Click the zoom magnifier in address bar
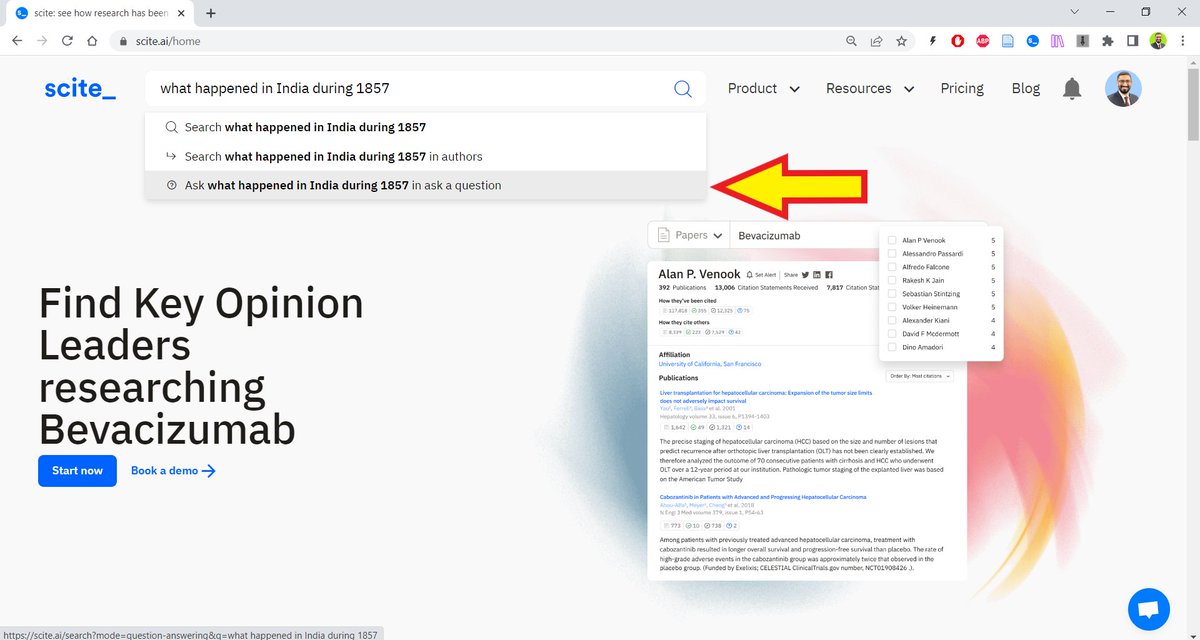The image size is (1200, 640). (x=851, y=41)
